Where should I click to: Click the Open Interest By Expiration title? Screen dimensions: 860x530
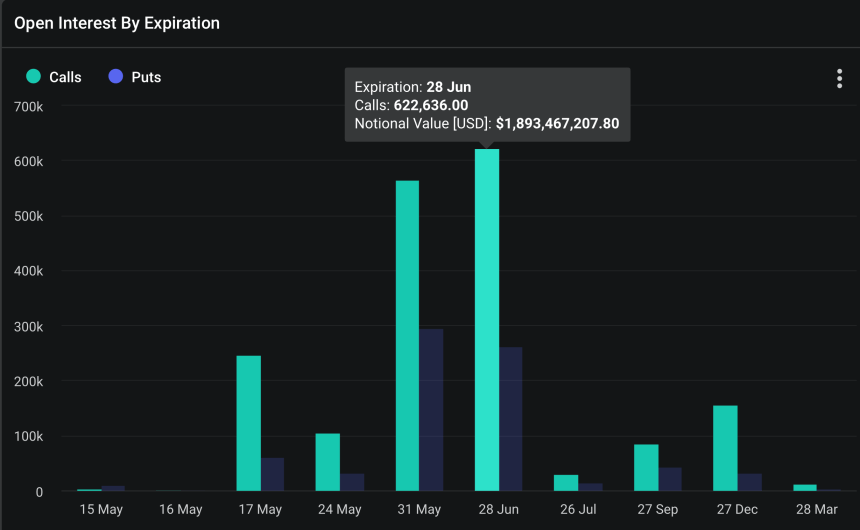[x=117, y=22]
